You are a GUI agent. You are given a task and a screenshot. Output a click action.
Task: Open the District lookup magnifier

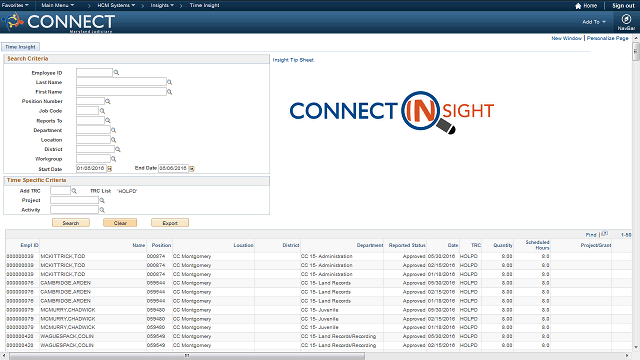118,149
